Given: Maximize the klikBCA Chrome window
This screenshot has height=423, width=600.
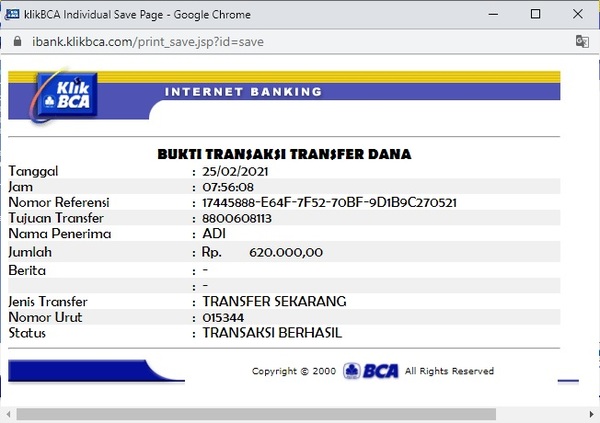Looking at the screenshot, I should (x=535, y=14).
